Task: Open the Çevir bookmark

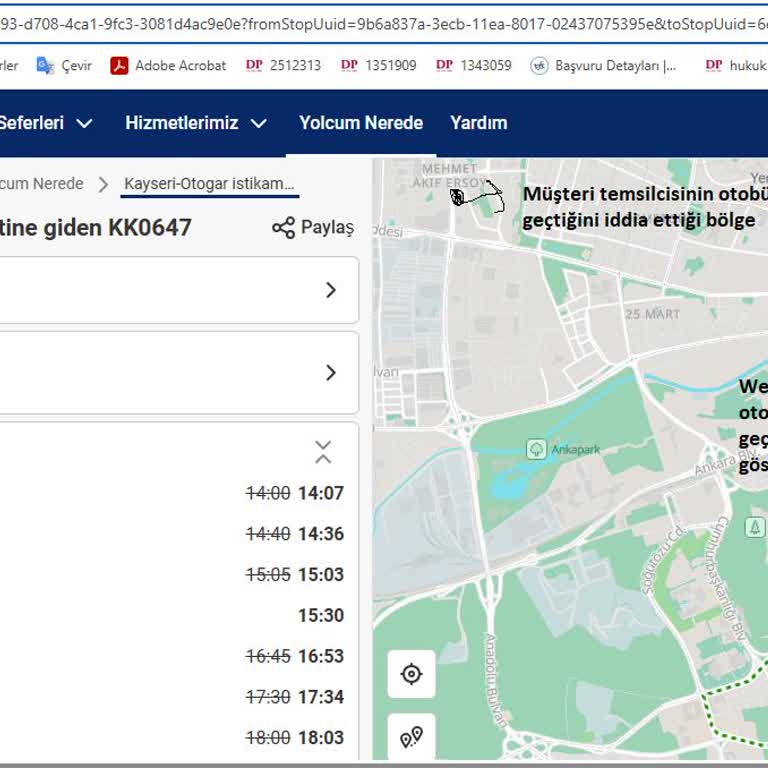Action: pos(64,65)
